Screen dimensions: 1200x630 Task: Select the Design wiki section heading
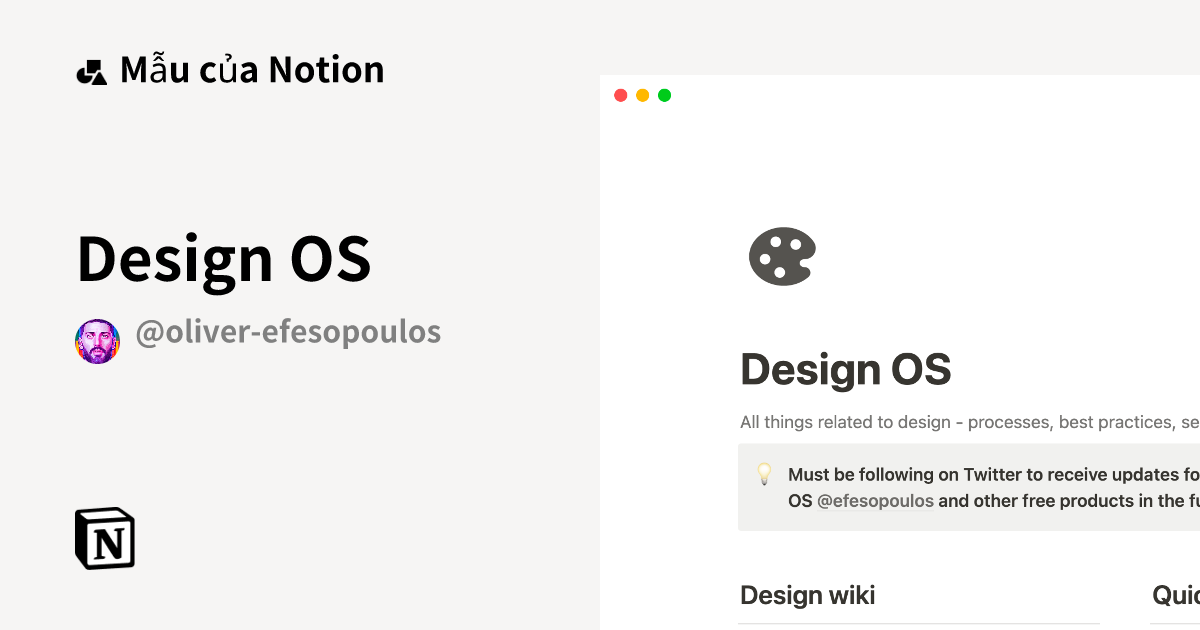click(x=808, y=595)
